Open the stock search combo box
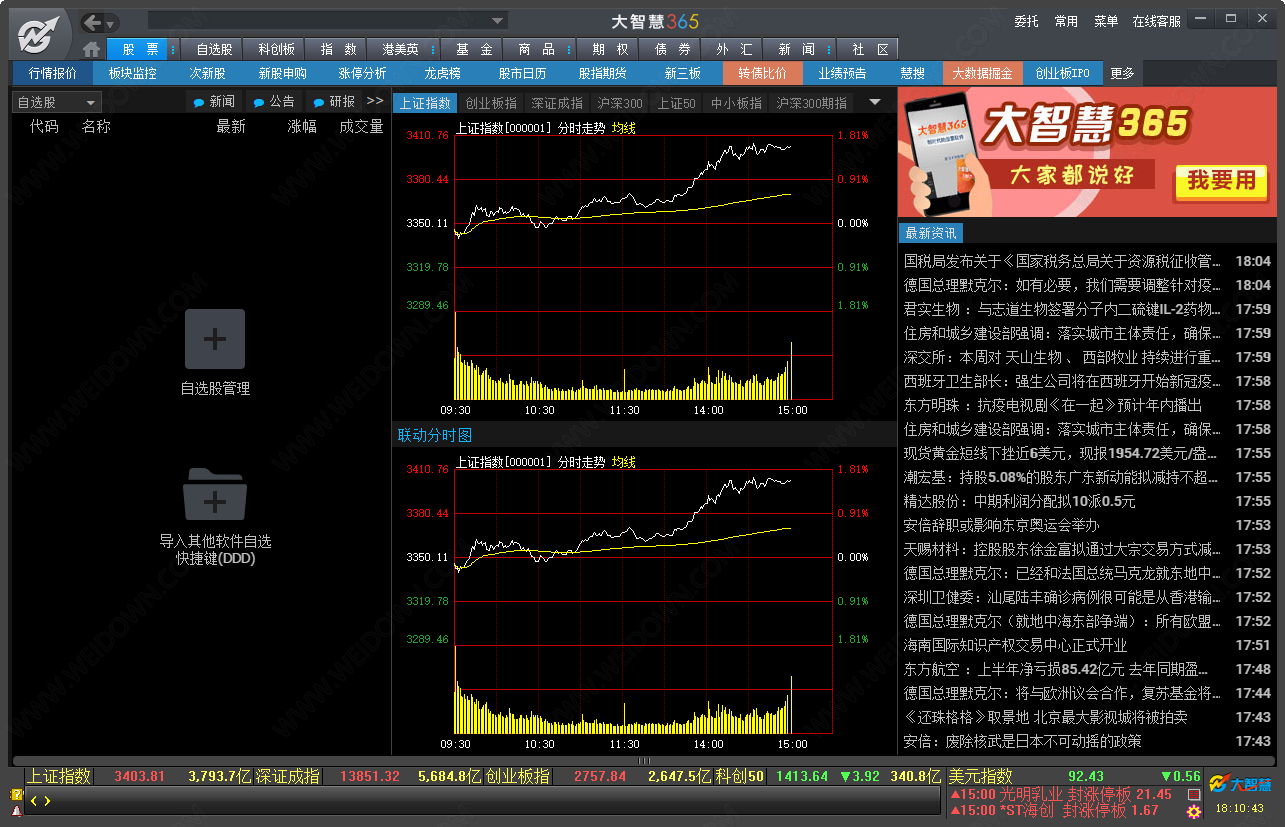The image size is (1285, 827). click(x=327, y=21)
